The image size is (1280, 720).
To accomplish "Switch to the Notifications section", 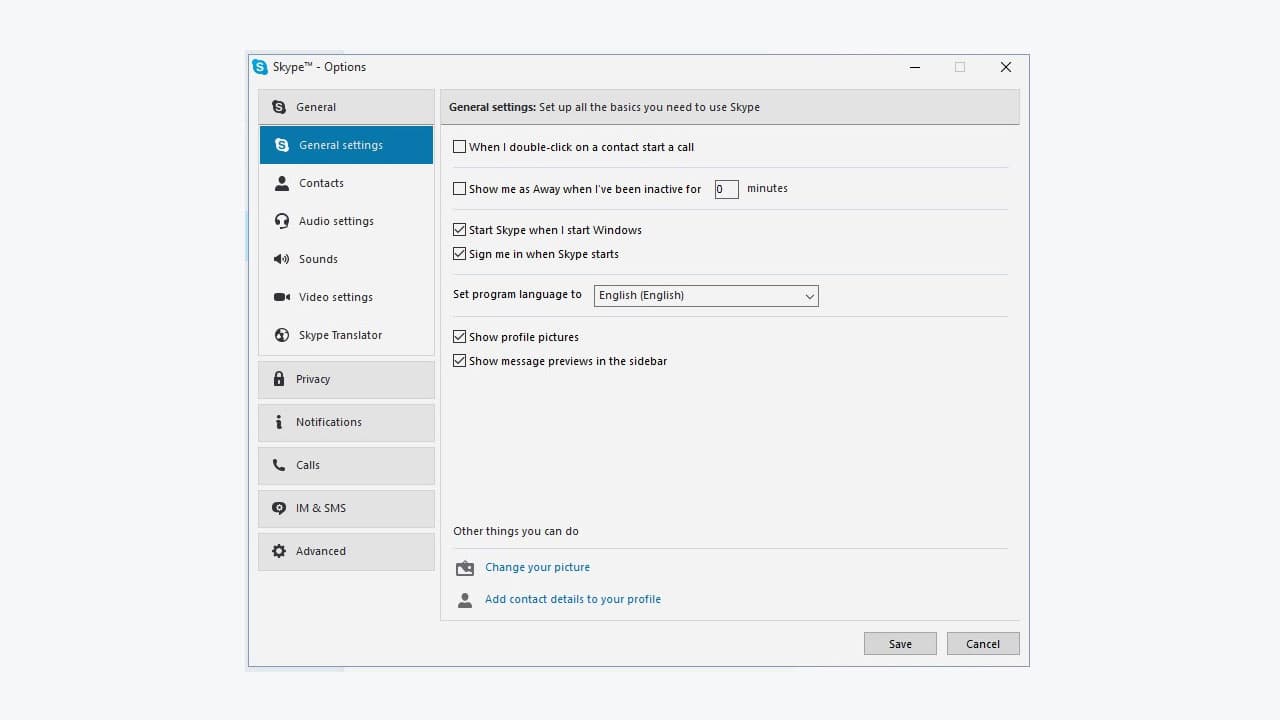I will (x=330, y=422).
